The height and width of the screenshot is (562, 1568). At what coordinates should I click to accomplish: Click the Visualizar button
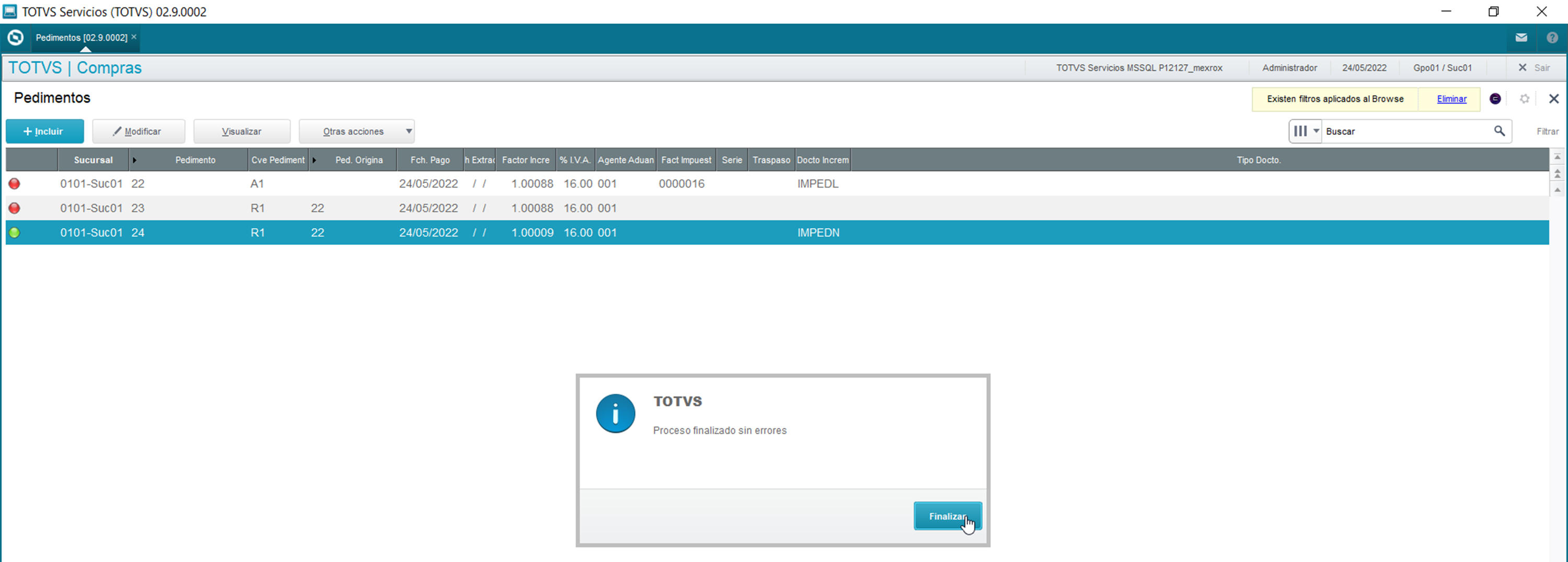(241, 132)
